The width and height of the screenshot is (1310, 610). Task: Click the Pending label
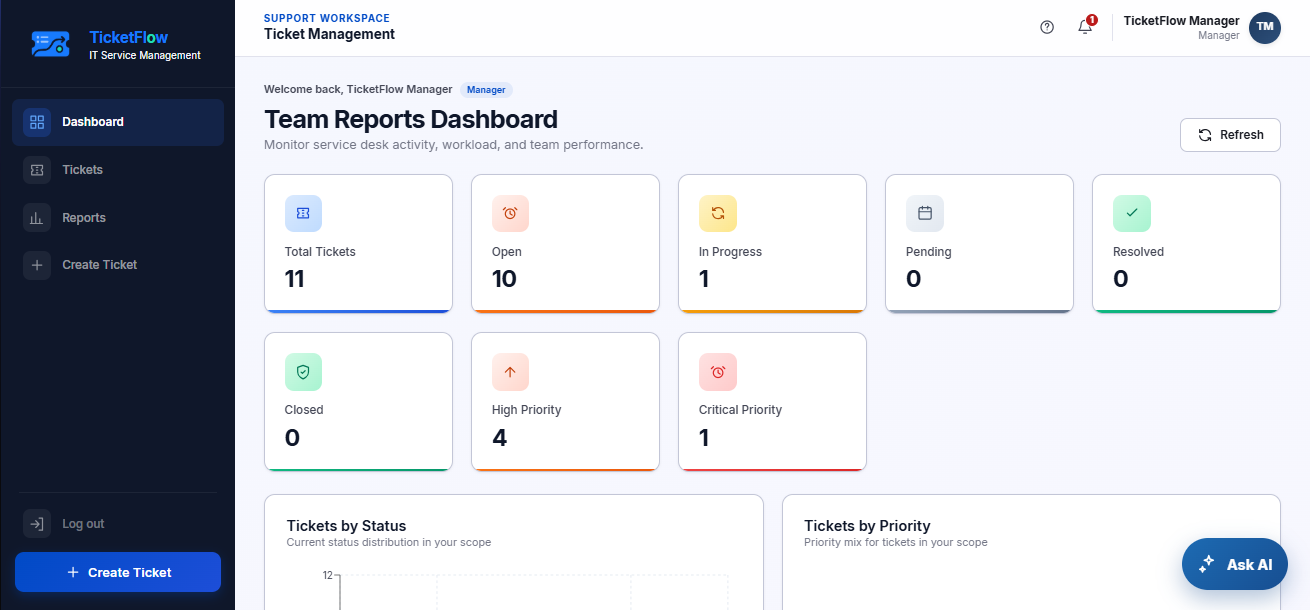point(928,252)
